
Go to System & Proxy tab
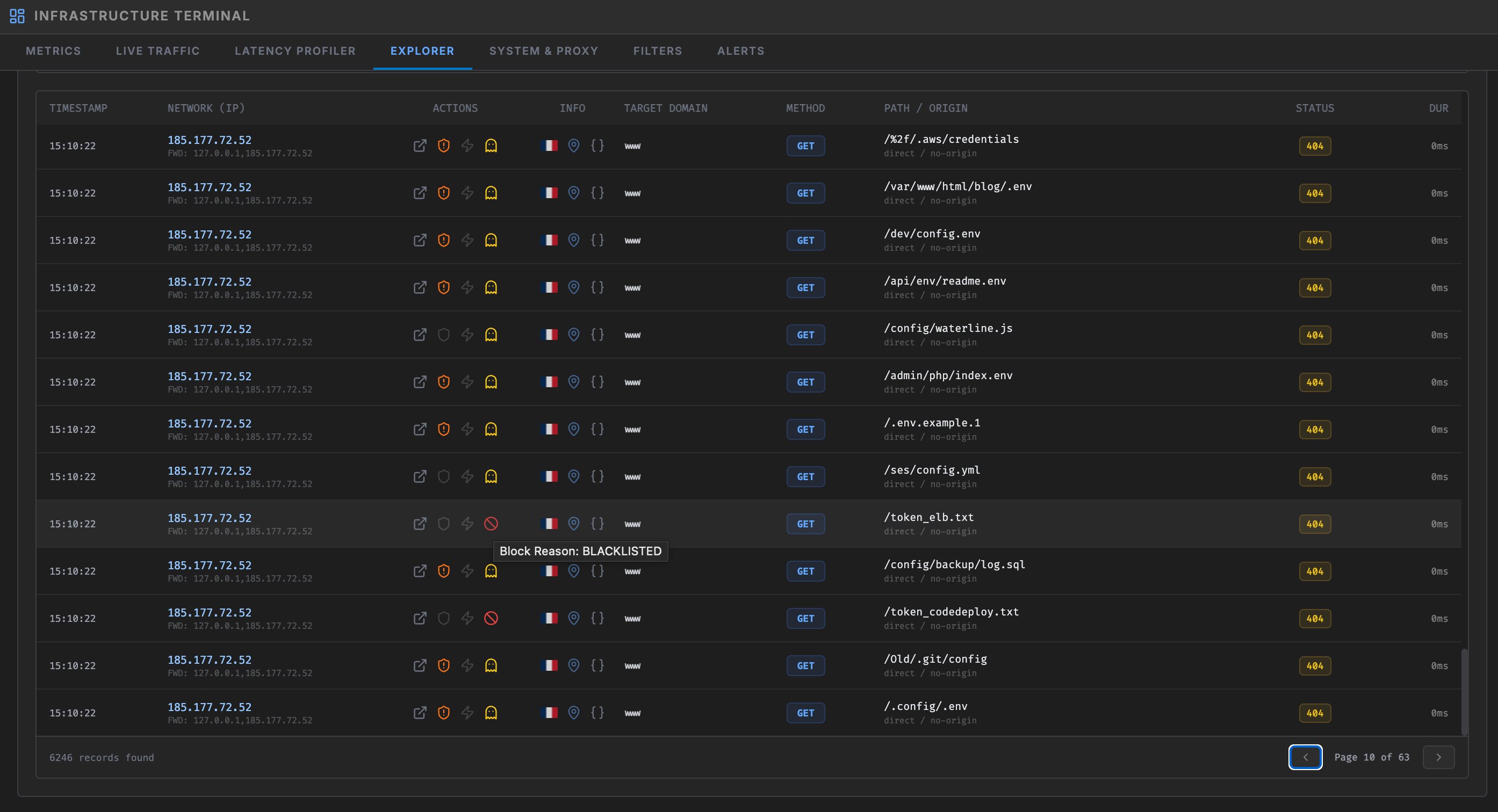[x=544, y=51]
